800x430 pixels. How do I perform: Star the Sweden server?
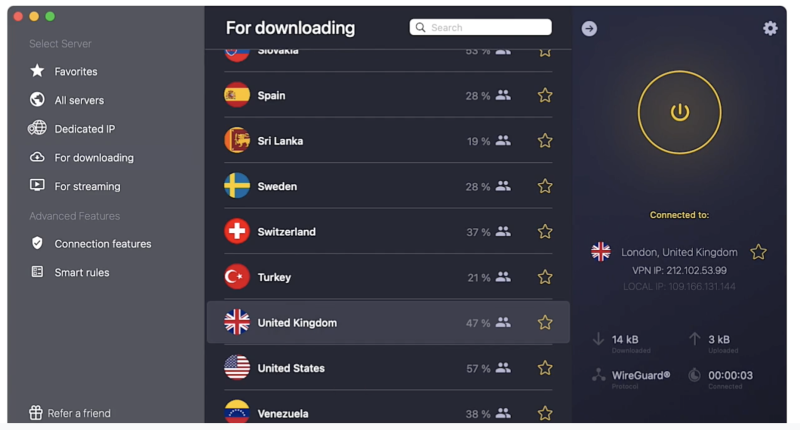point(545,187)
